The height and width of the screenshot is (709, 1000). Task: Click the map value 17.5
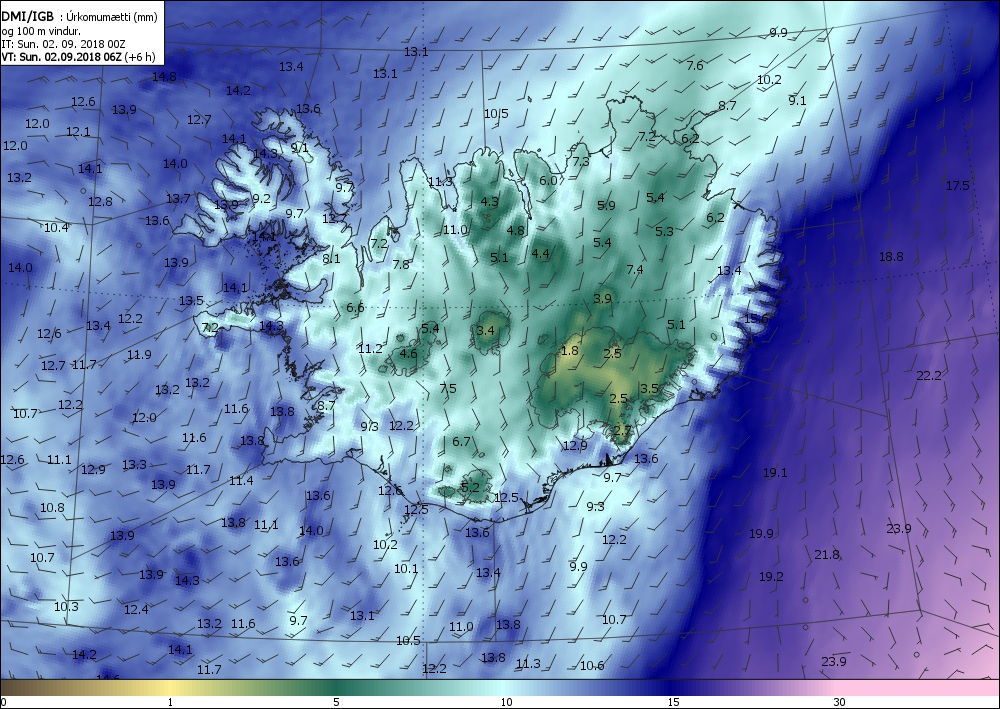[957, 186]
